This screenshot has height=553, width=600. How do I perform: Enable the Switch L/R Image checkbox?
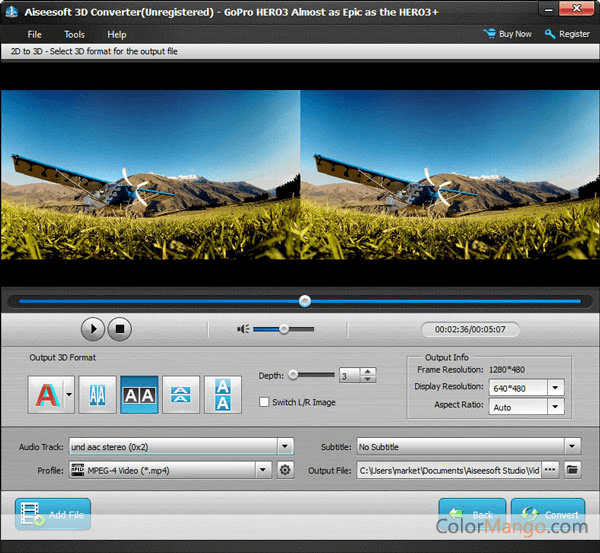(264, 402)
